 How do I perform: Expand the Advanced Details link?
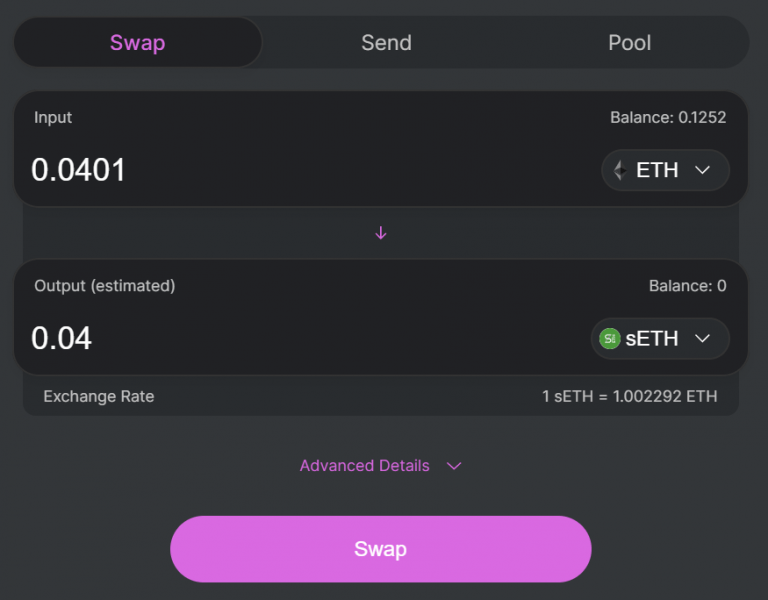(x=365, y=466)
